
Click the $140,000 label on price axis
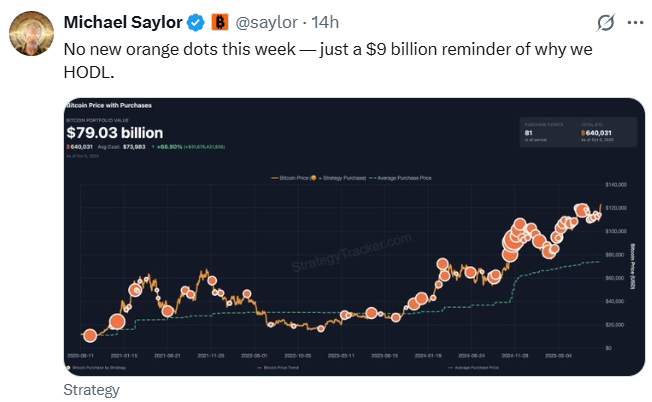615,186
